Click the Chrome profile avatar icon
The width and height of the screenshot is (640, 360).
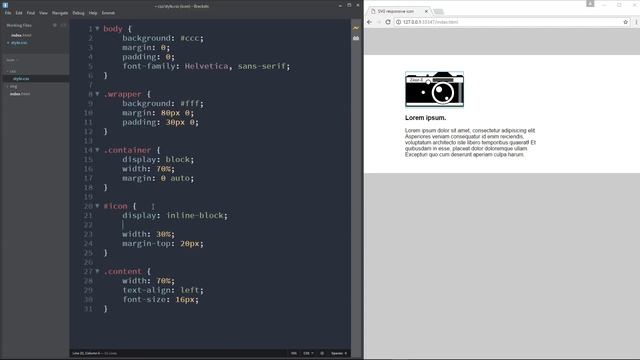(590, 4)
